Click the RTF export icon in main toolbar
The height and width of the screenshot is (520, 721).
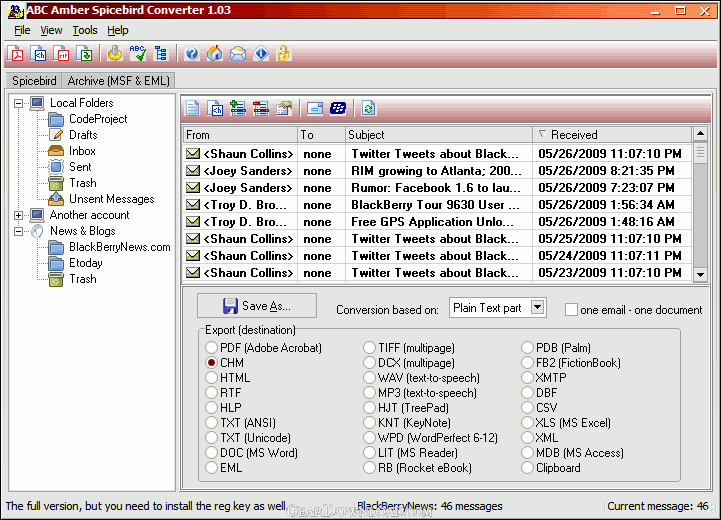(x=62, y=54)
